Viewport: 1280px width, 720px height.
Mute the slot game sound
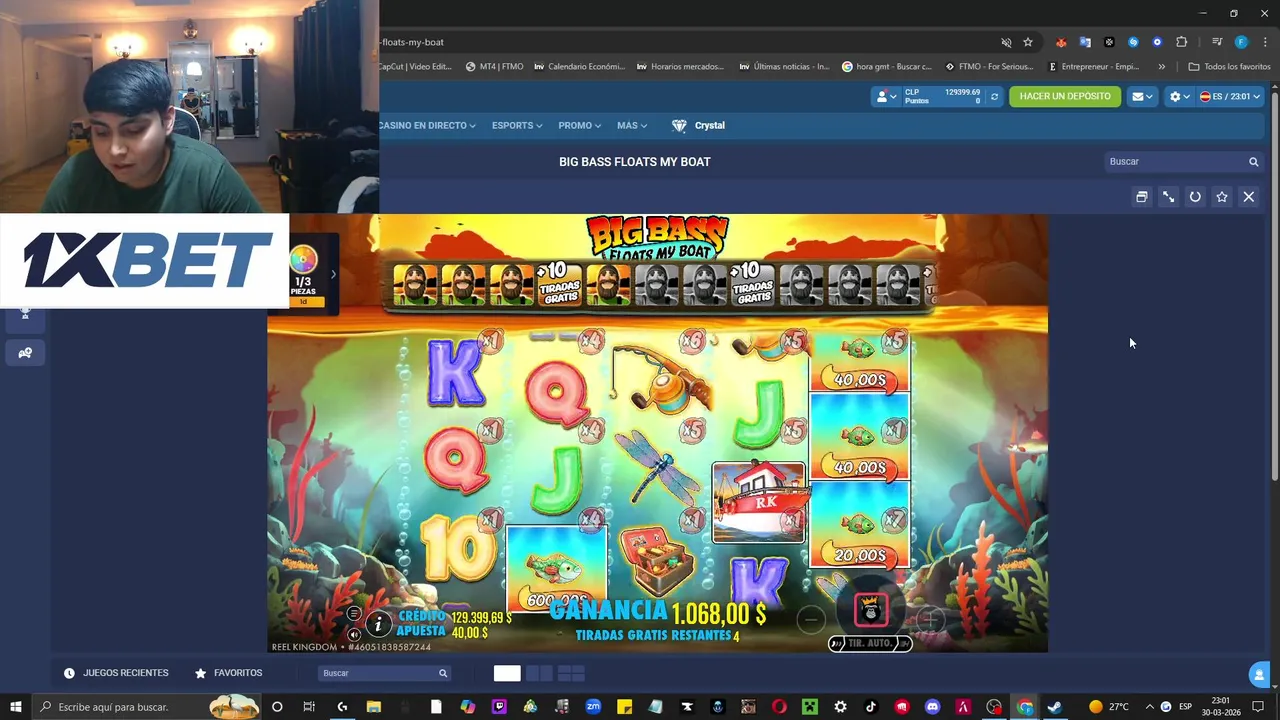point(353,634)
